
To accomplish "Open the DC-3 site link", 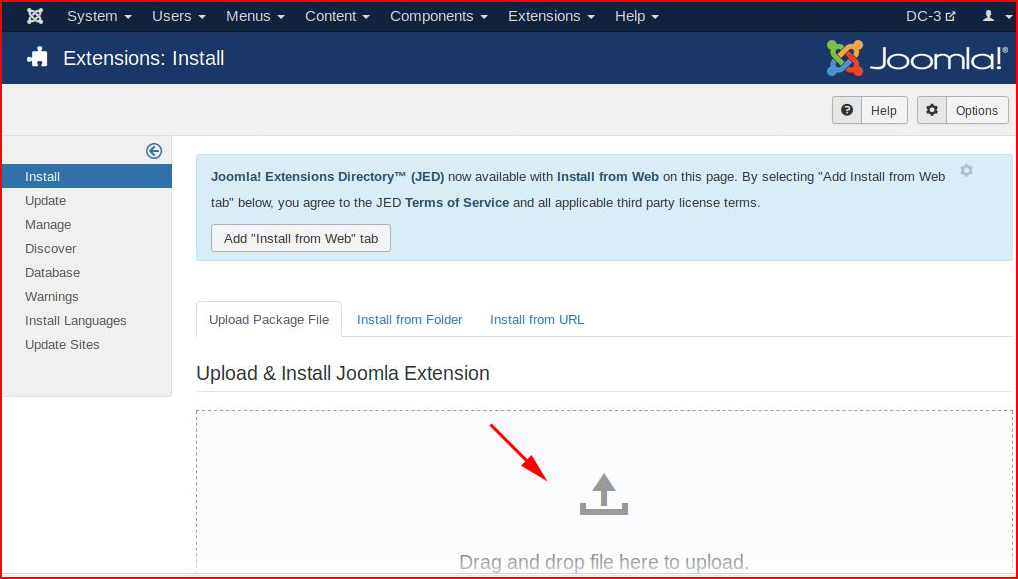I will point(931,16).
